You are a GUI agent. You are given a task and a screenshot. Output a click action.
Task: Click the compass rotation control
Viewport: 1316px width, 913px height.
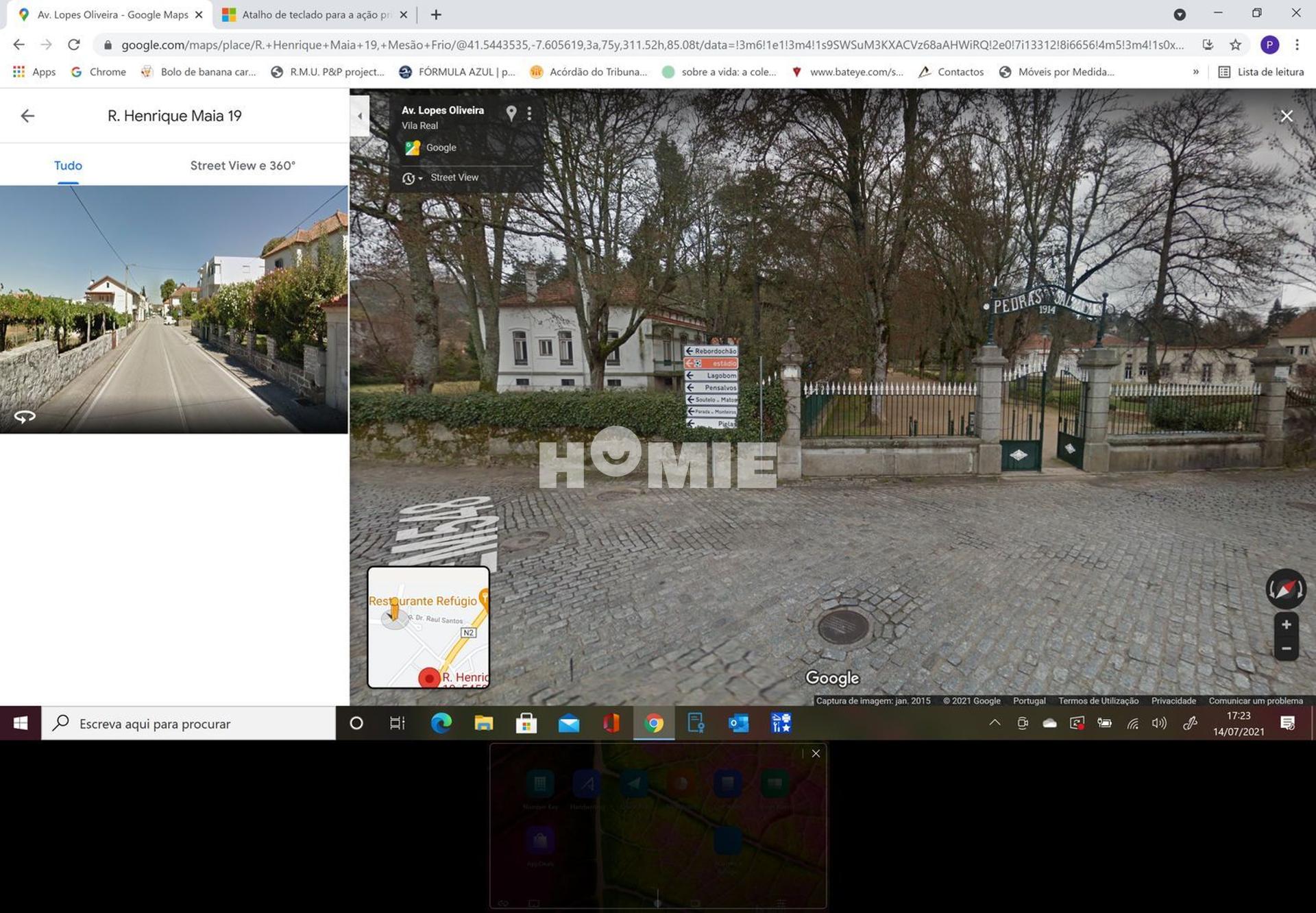pyautogui.click(x=1285, y=589)
